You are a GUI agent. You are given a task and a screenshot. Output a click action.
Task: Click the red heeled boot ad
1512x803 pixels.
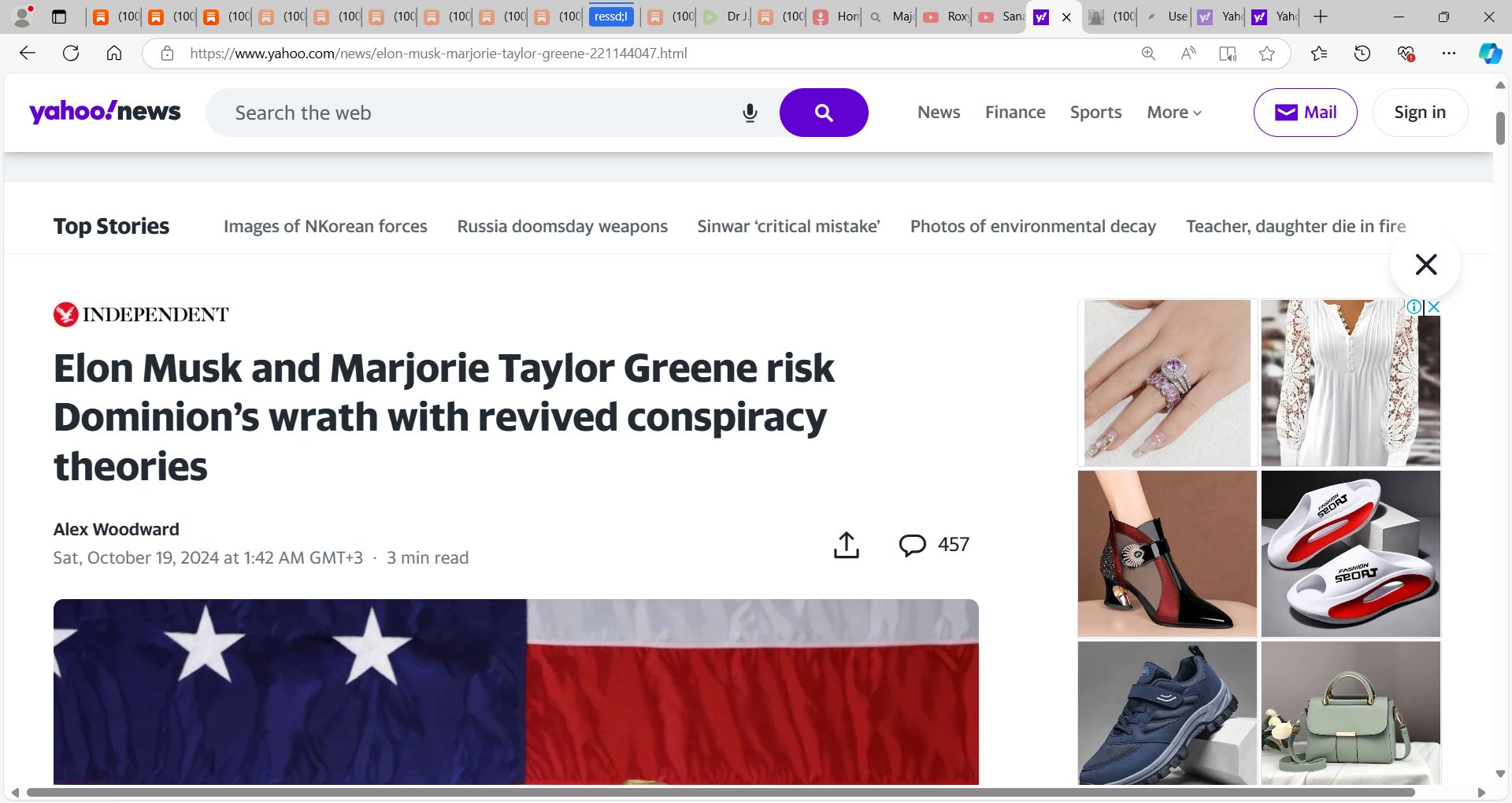point(1167,553)
